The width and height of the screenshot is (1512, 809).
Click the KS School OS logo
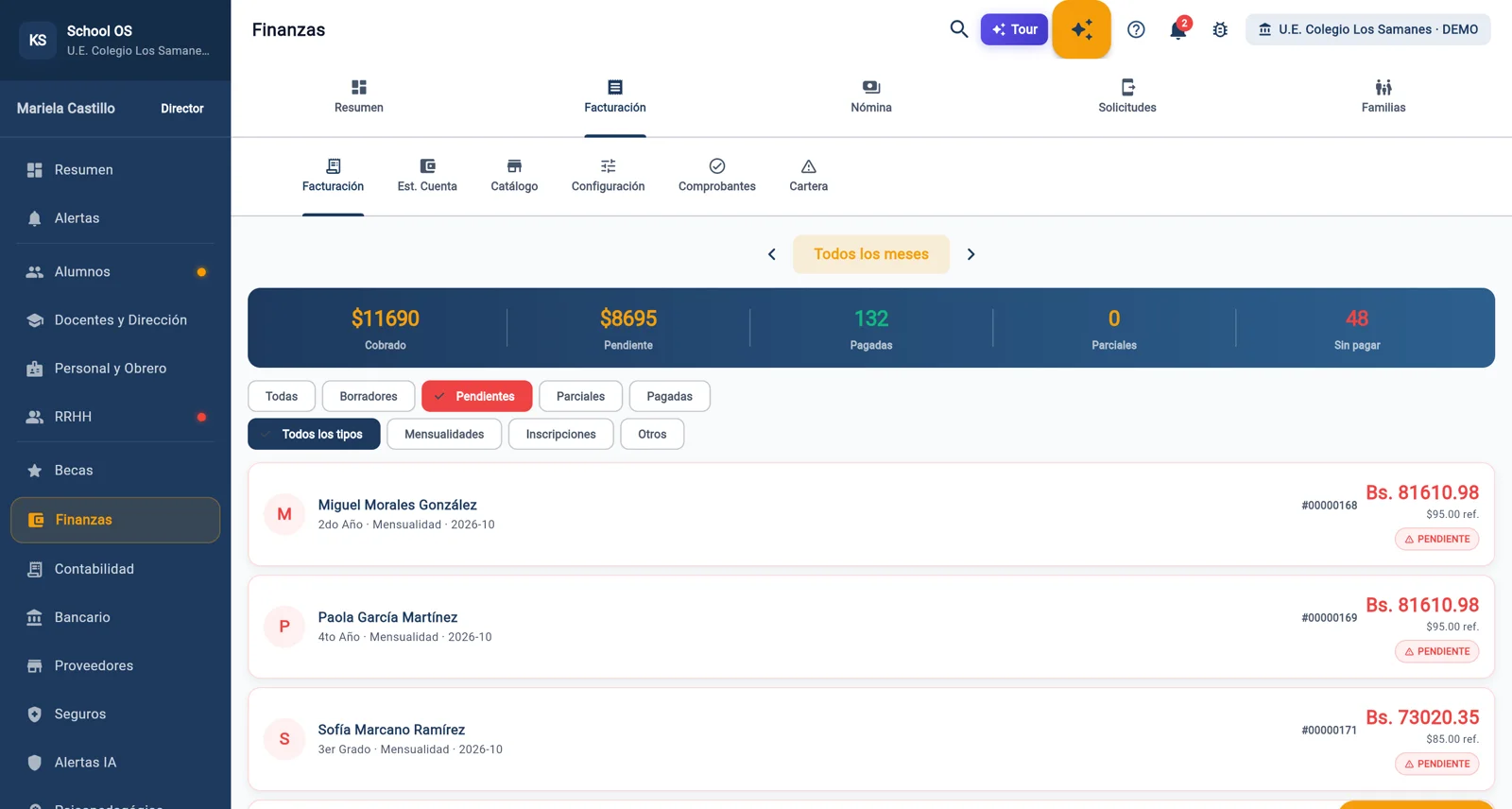[x=38, y=40]
